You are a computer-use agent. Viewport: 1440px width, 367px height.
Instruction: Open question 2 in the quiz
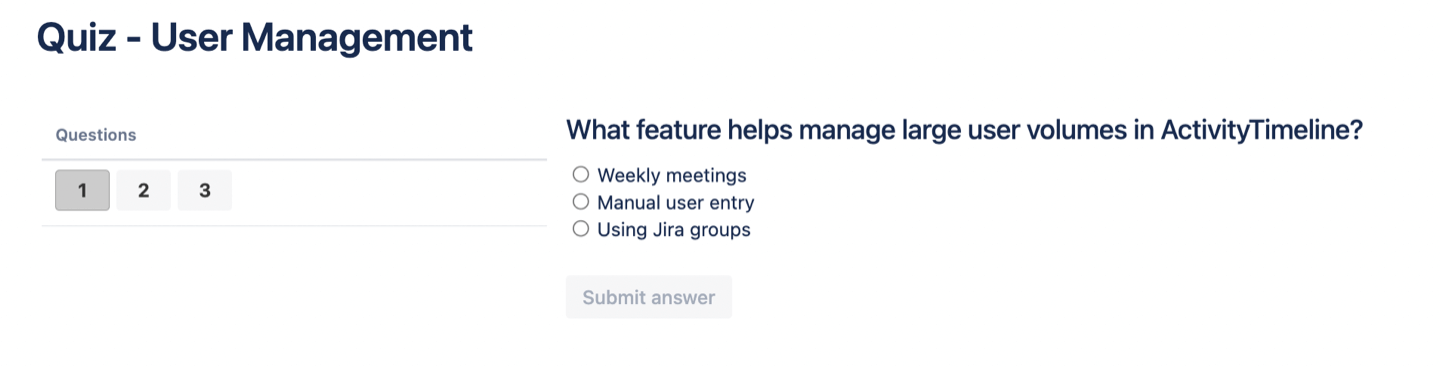(143, 190)
